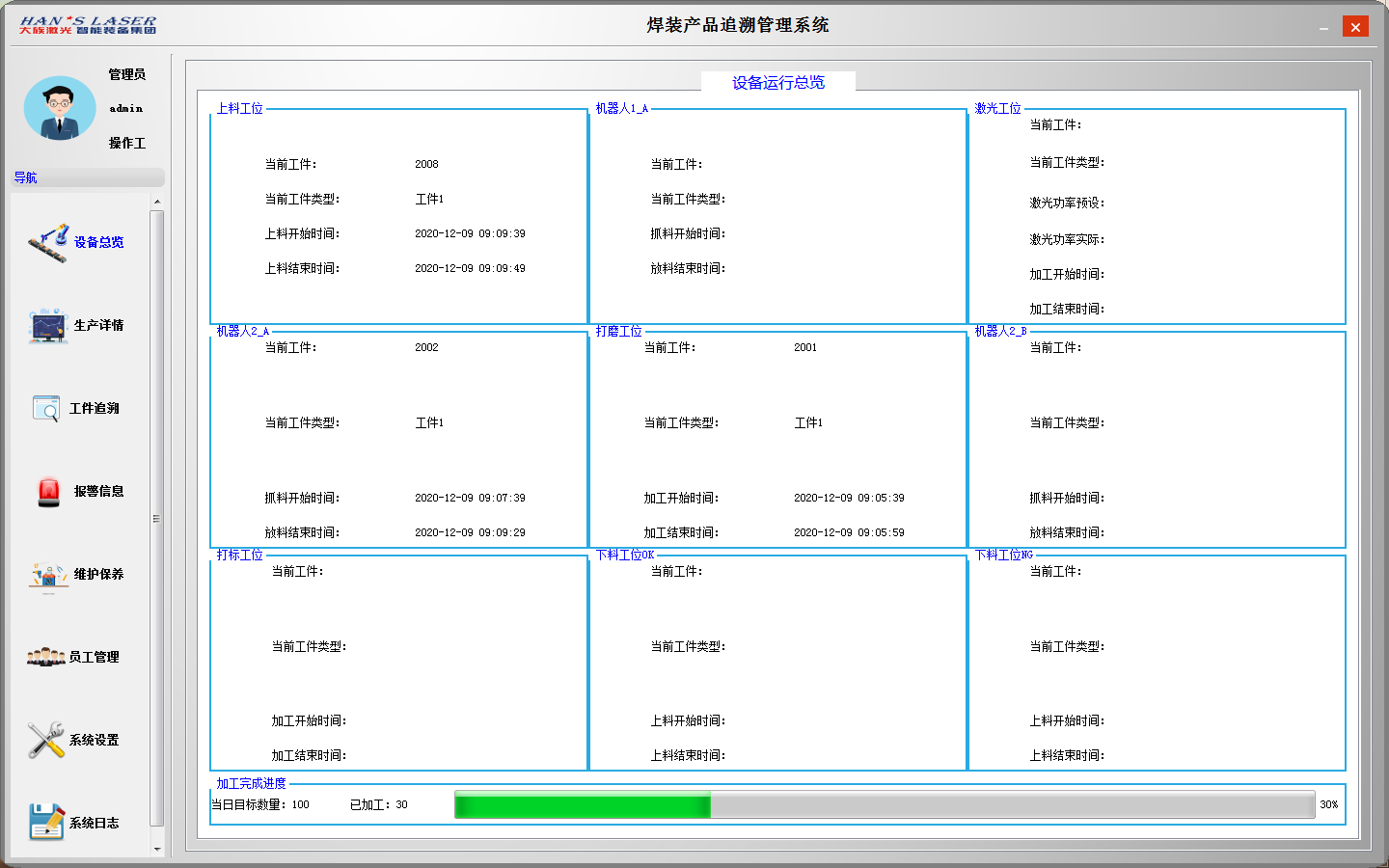
Task: Click the 打标工位 group title
Action: [239, 556]
